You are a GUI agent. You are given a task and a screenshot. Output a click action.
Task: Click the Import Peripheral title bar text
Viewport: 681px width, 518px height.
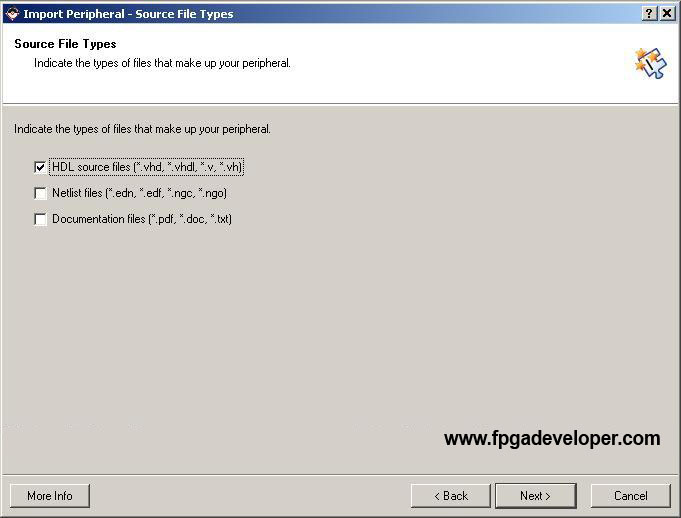click(128, 14)
